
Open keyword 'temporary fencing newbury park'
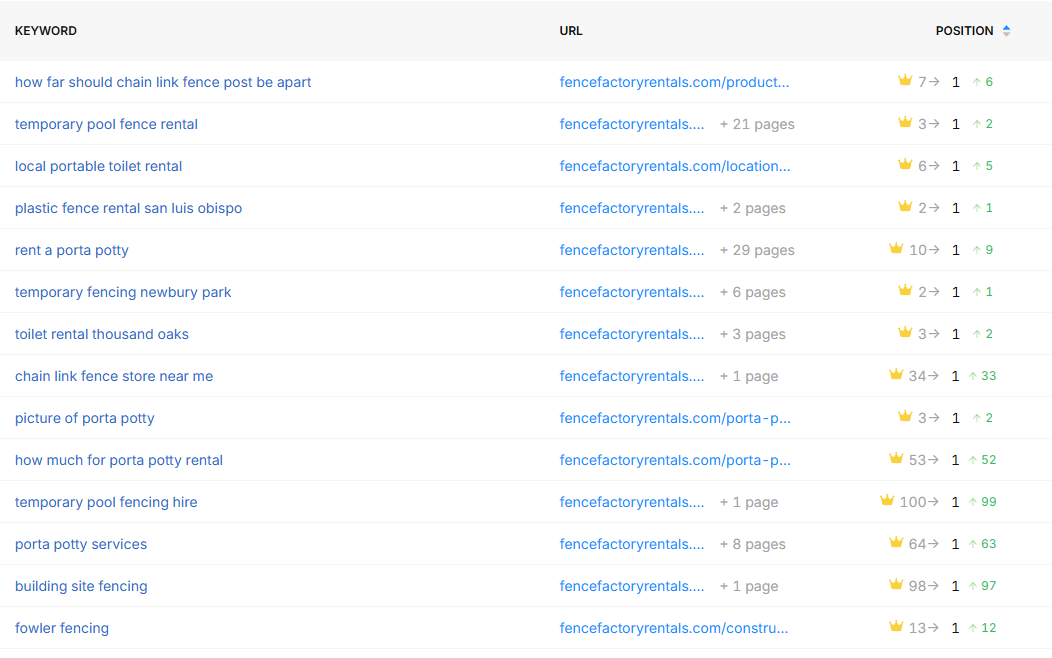click(123, 292)
